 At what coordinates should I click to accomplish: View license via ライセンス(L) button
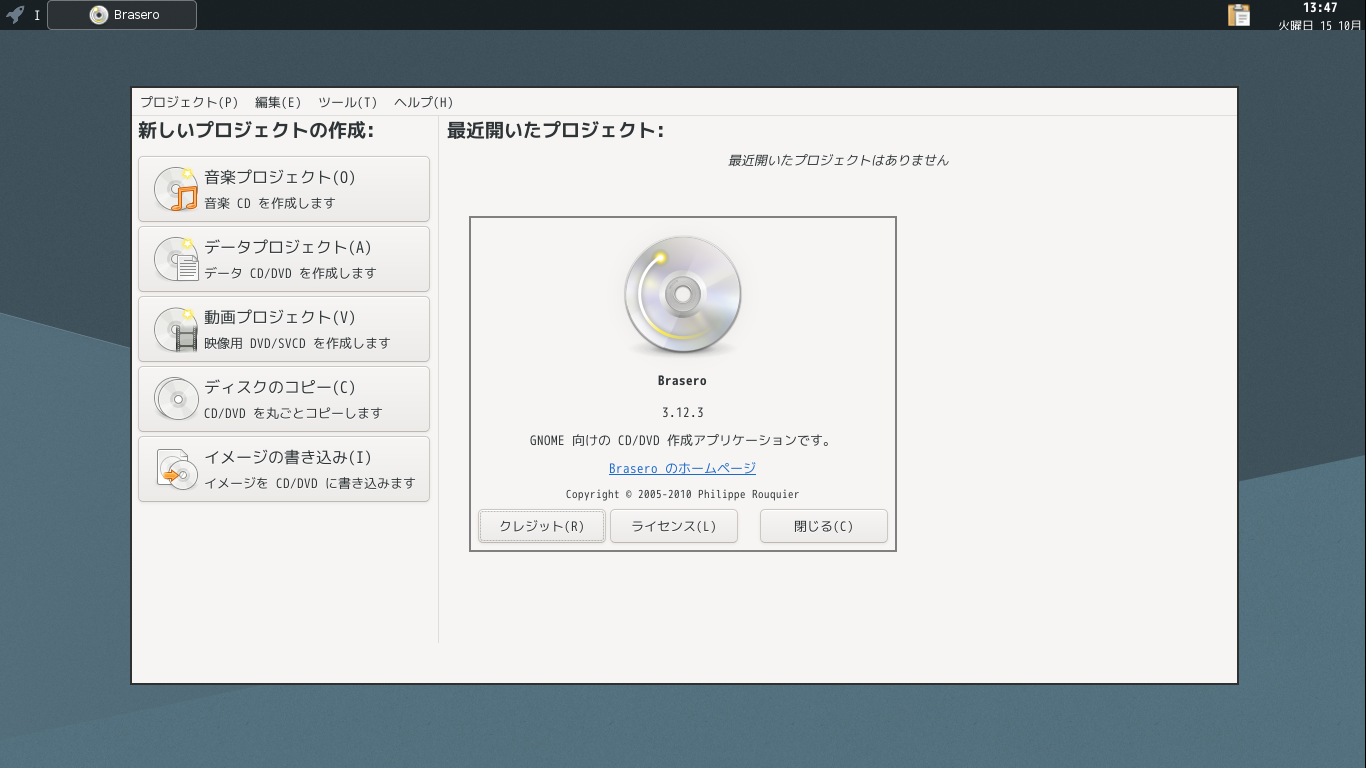click(x=674, y=526)
